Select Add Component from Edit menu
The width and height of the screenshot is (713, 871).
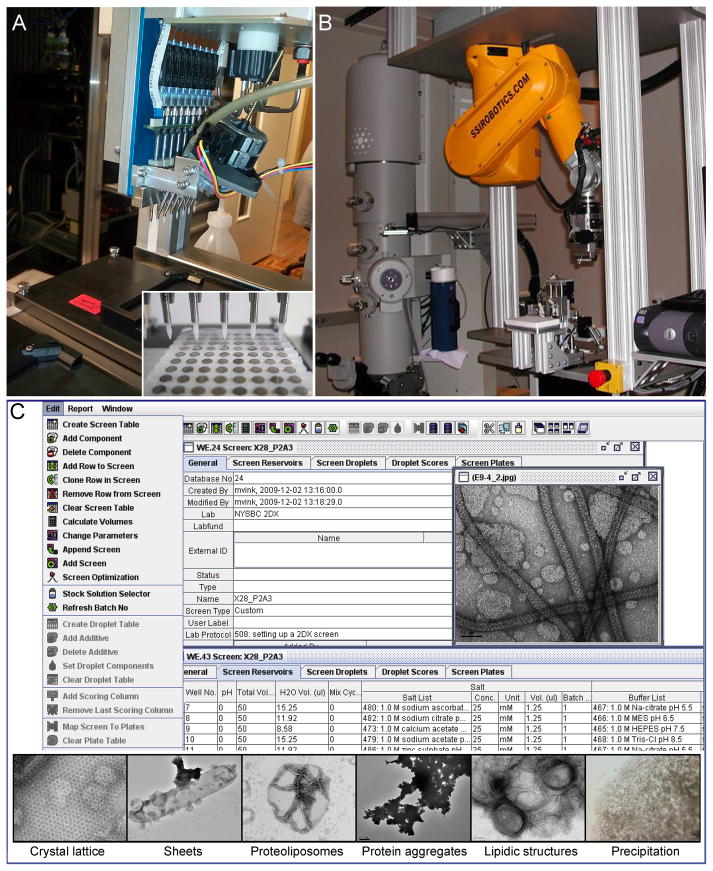pos(97,438)
